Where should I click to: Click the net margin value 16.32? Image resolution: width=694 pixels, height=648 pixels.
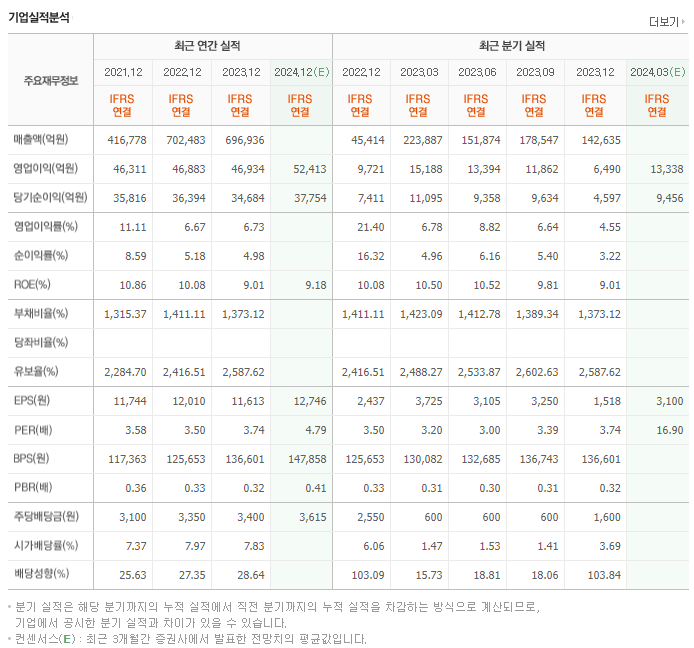[371, 256]
